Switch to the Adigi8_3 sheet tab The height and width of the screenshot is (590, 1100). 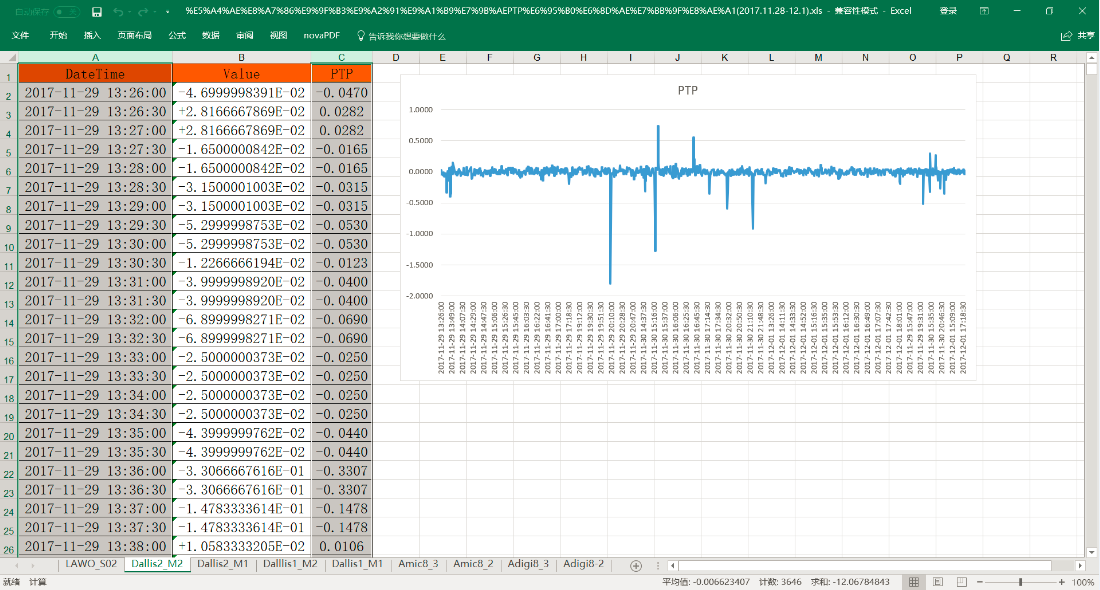(528, 564)
